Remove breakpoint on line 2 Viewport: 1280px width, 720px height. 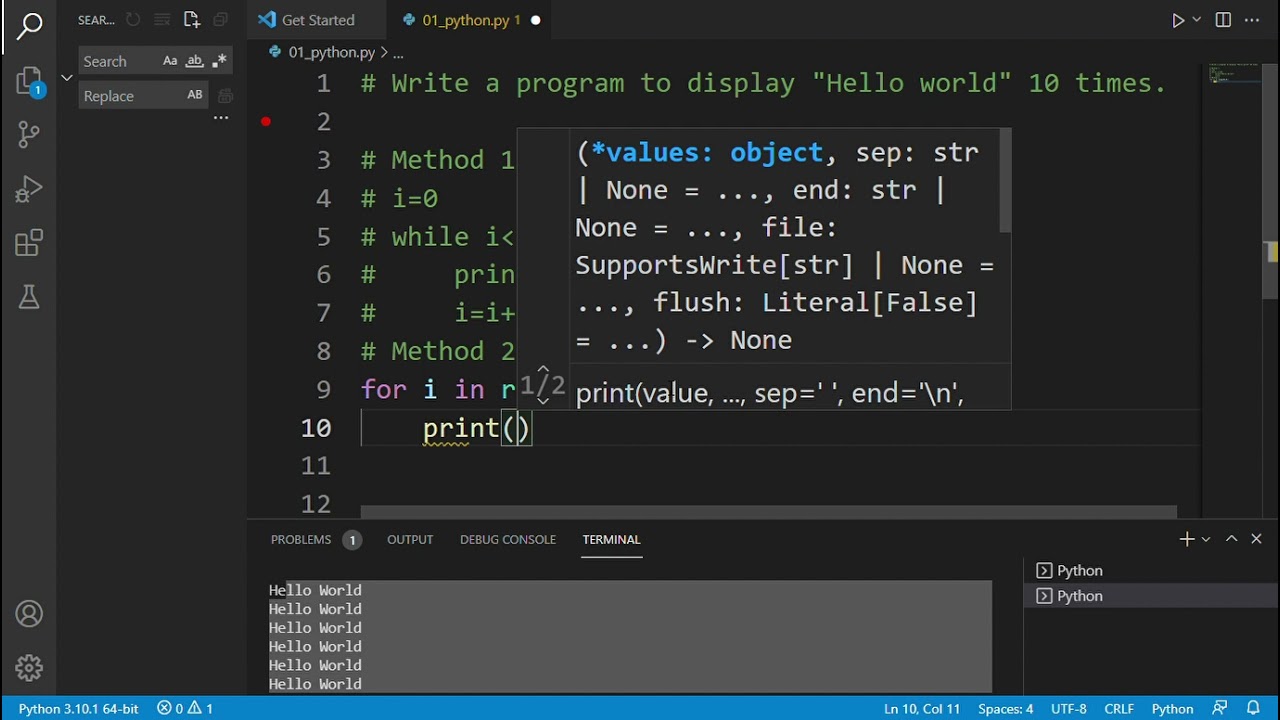pyautogui.click(x=266, y=122)
